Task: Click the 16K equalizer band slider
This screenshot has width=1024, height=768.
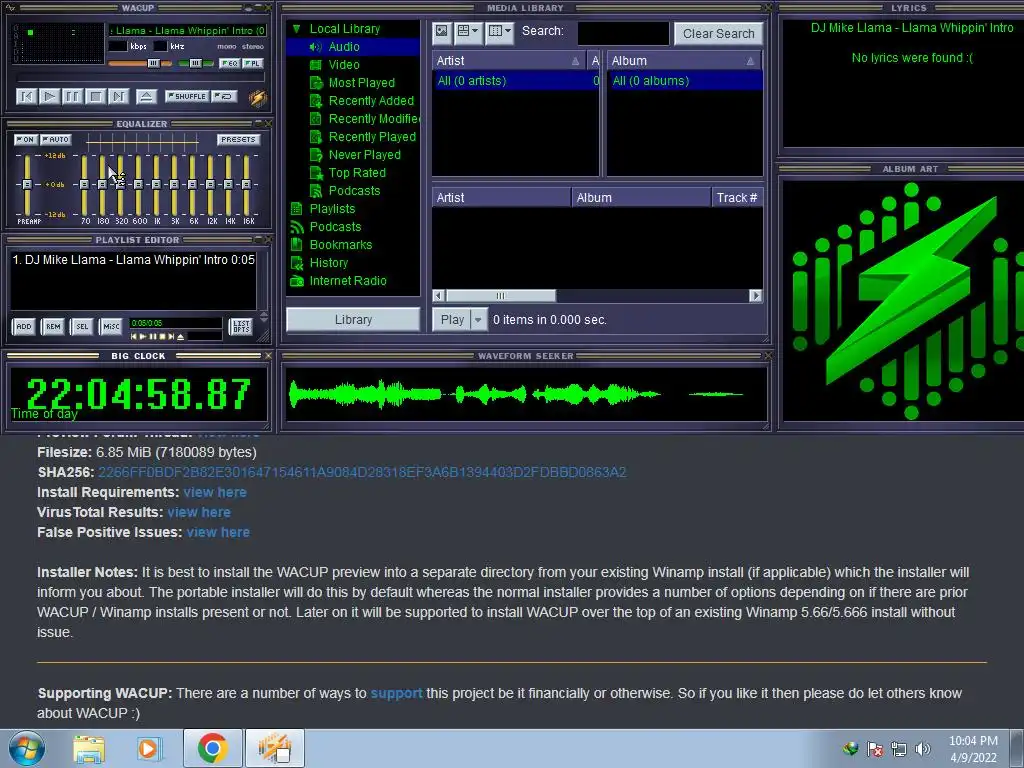Action: point(246,185)
